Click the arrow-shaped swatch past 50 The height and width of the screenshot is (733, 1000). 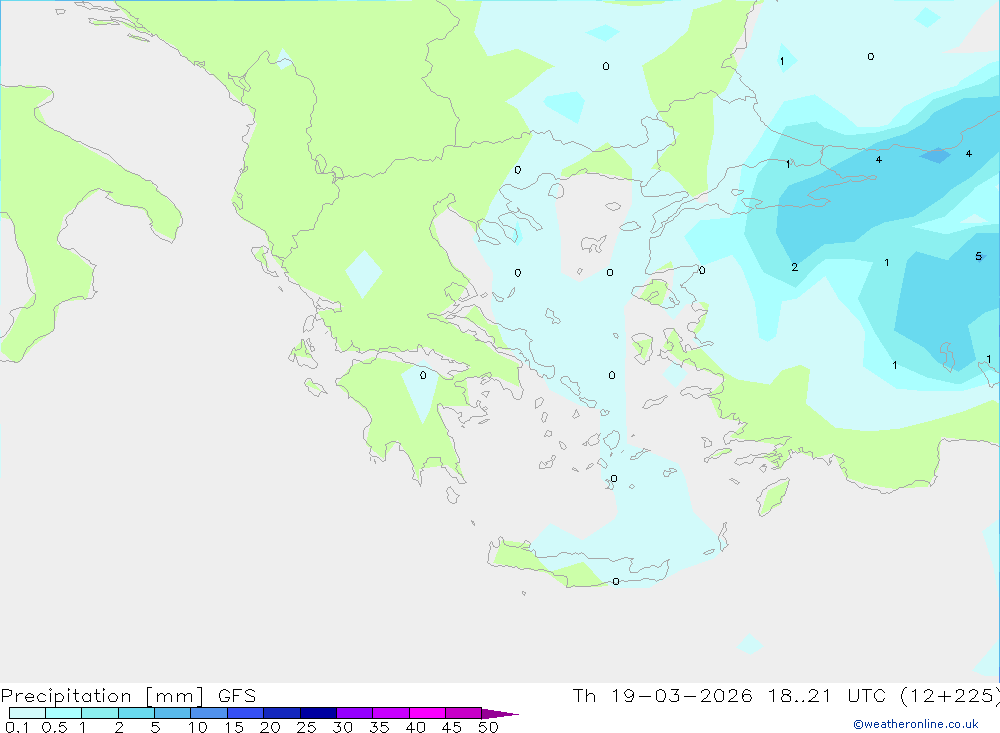[x=499, y=713]
